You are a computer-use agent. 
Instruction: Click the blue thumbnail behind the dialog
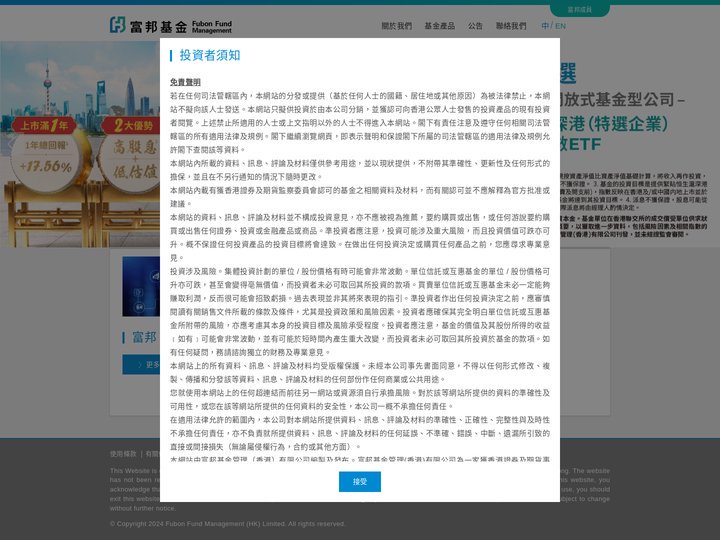(141, 287)
